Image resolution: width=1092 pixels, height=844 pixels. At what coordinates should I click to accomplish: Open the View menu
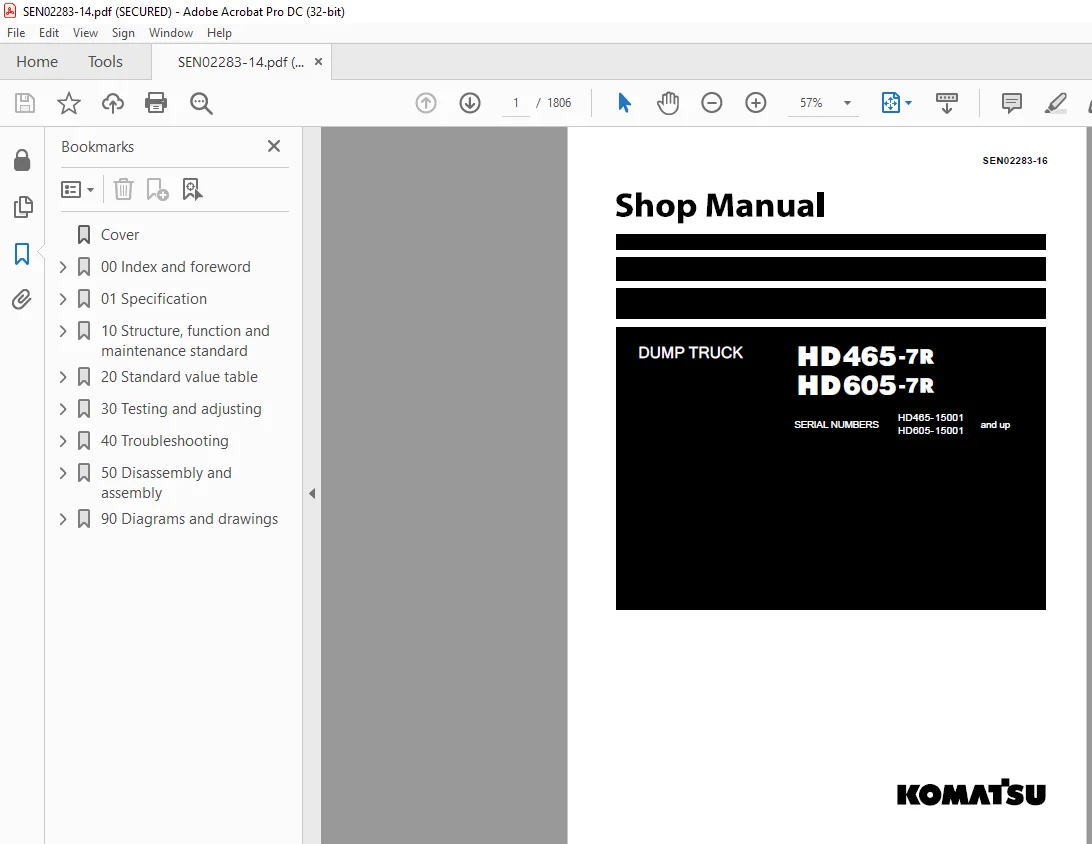click(85, 33)
